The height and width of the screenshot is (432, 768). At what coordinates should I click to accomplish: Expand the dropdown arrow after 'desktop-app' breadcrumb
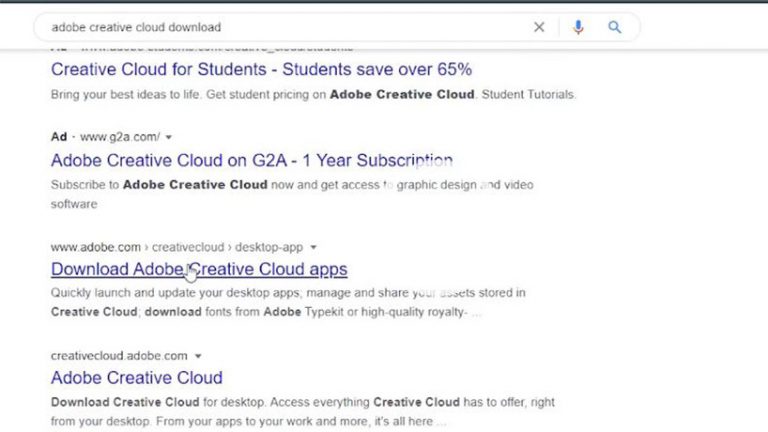coord(313,247)
